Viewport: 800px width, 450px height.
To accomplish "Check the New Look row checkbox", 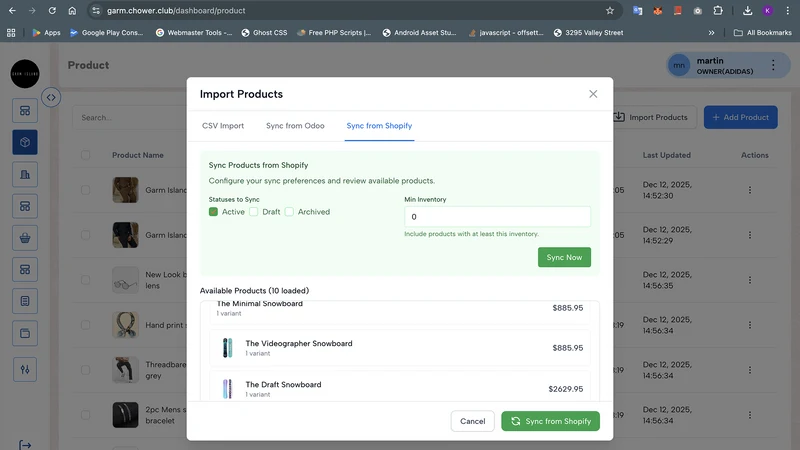I will pos(85,280).
